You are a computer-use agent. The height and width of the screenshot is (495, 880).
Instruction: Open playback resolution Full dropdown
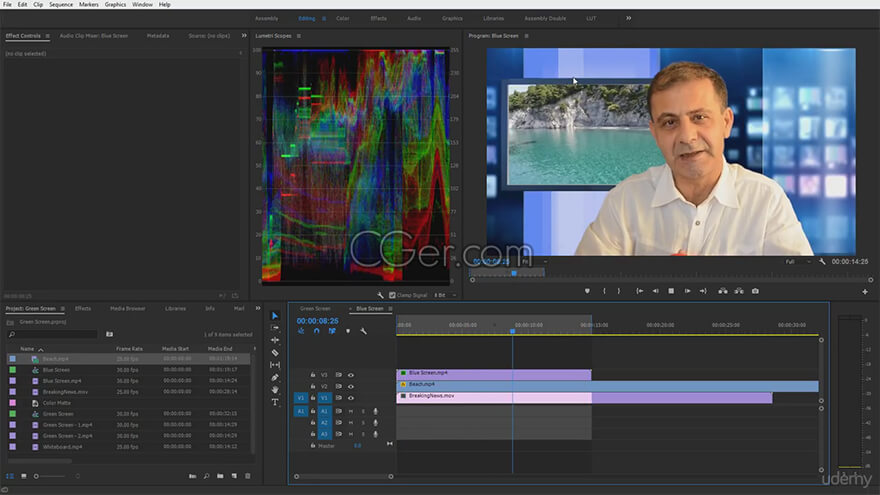point(798,262)
